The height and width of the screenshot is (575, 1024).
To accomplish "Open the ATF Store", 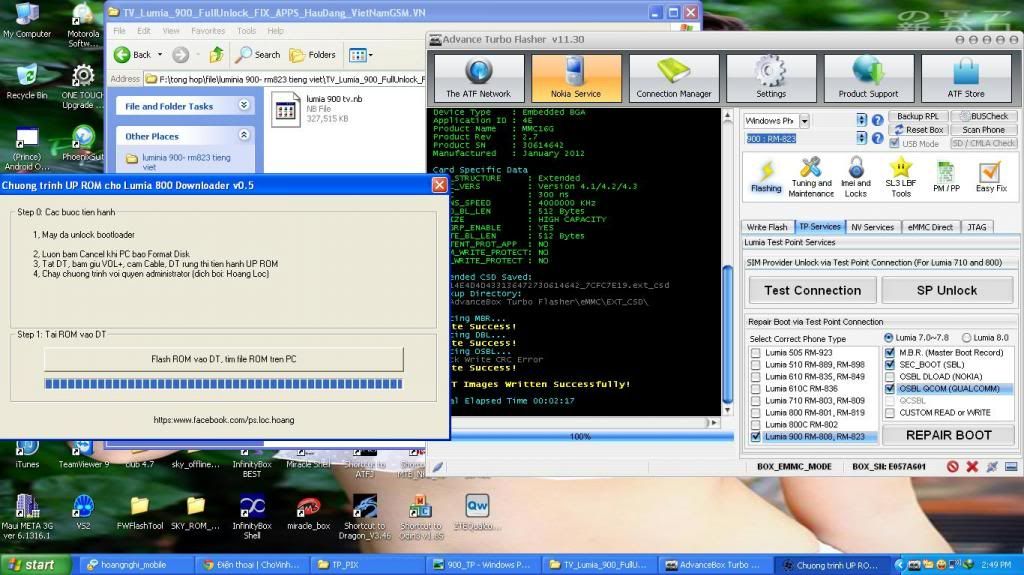I will pyautogui.click(x=966, y=78).
